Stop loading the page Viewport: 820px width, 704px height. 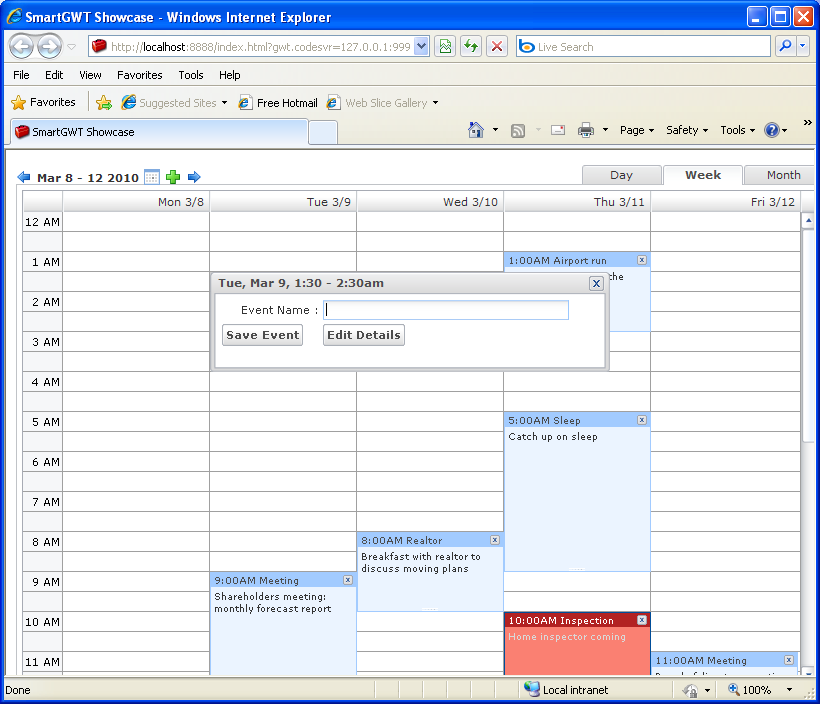pyautogui.click(x=497, y=47)
